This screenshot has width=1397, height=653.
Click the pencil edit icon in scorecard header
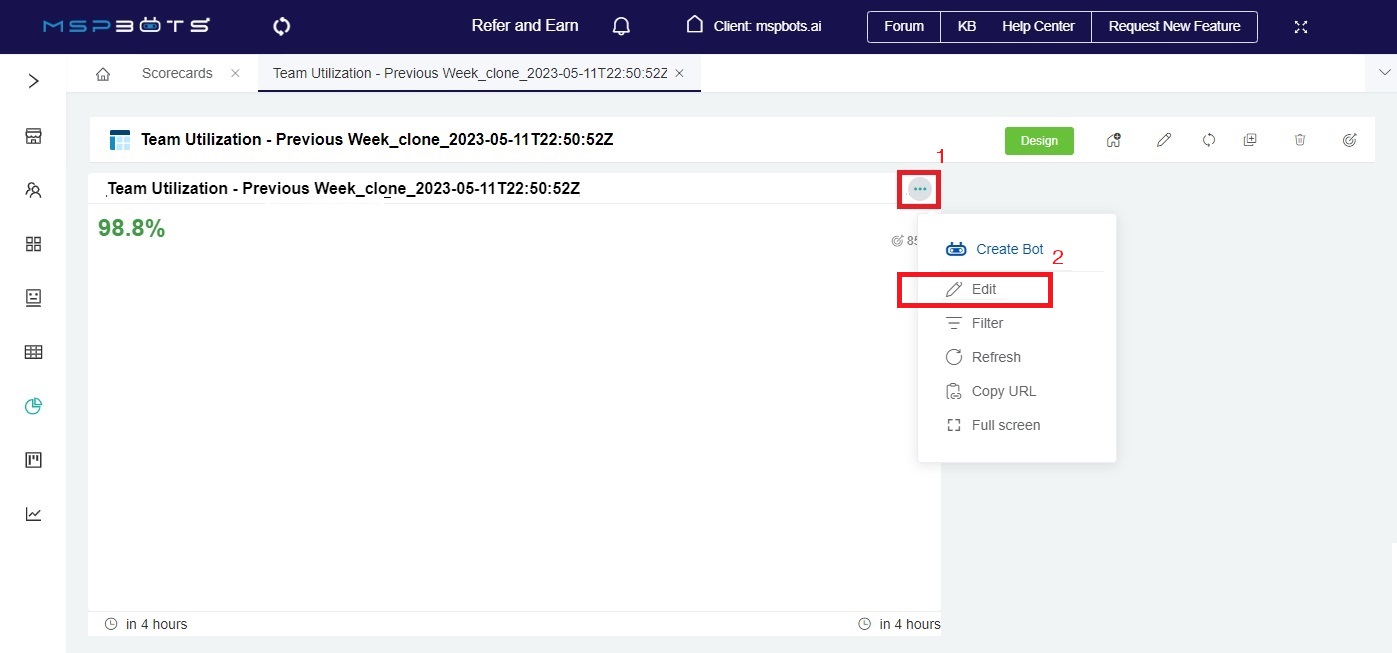(1163, 141)
